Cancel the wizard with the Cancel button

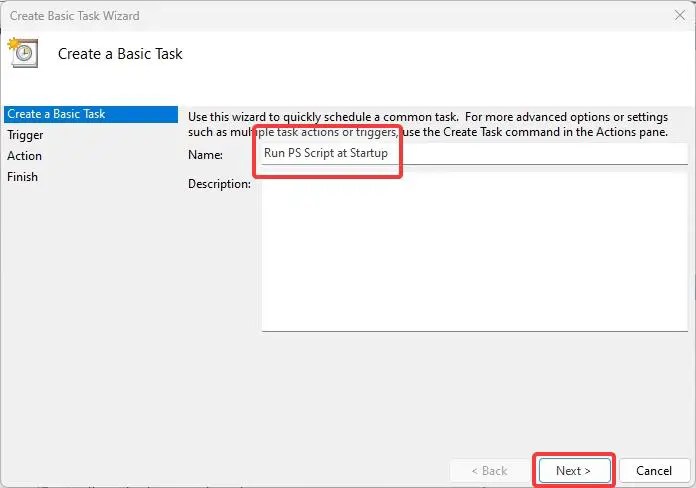654,471
